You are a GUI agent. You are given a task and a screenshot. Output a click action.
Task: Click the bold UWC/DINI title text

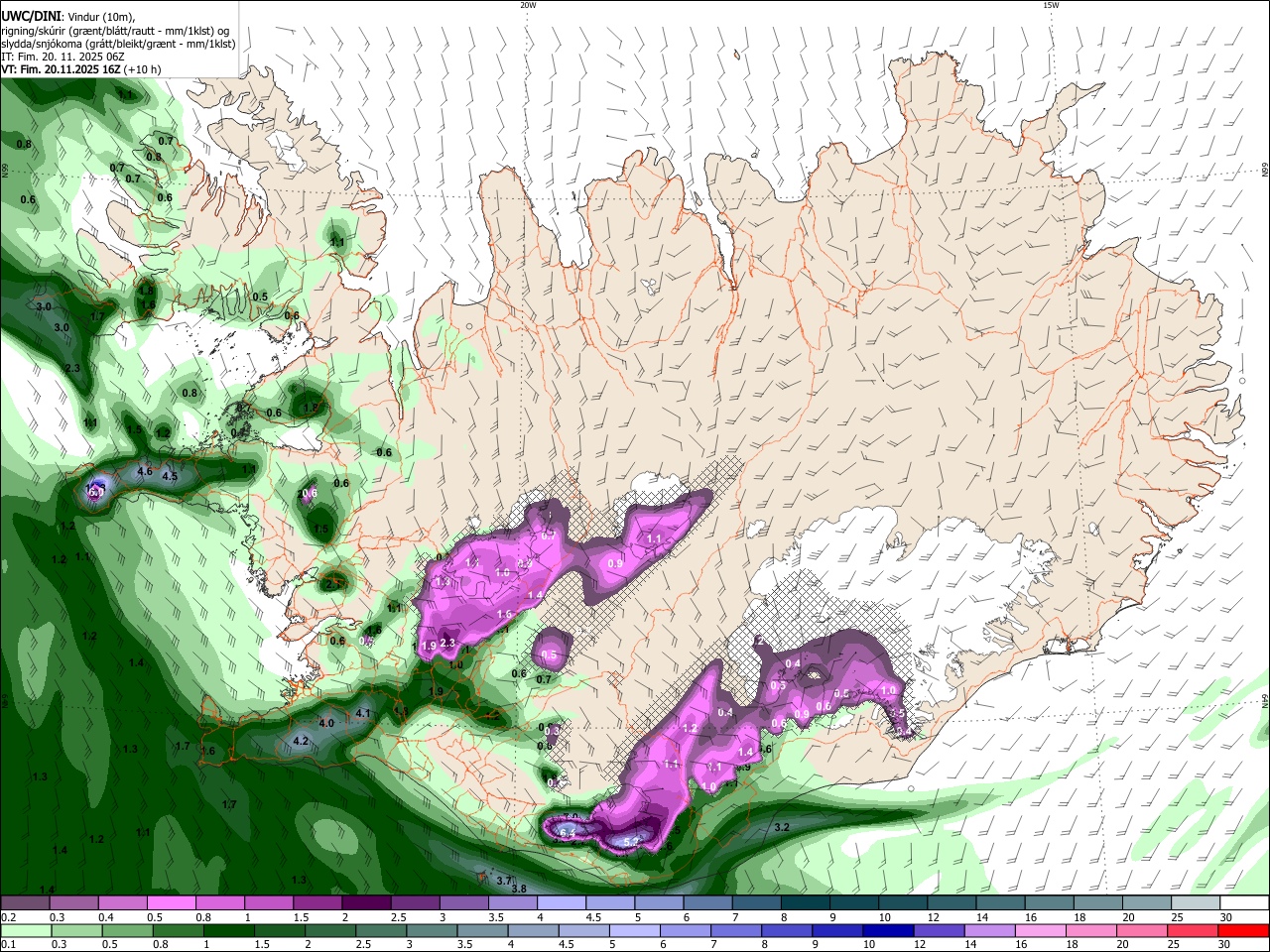coord(32,17)
